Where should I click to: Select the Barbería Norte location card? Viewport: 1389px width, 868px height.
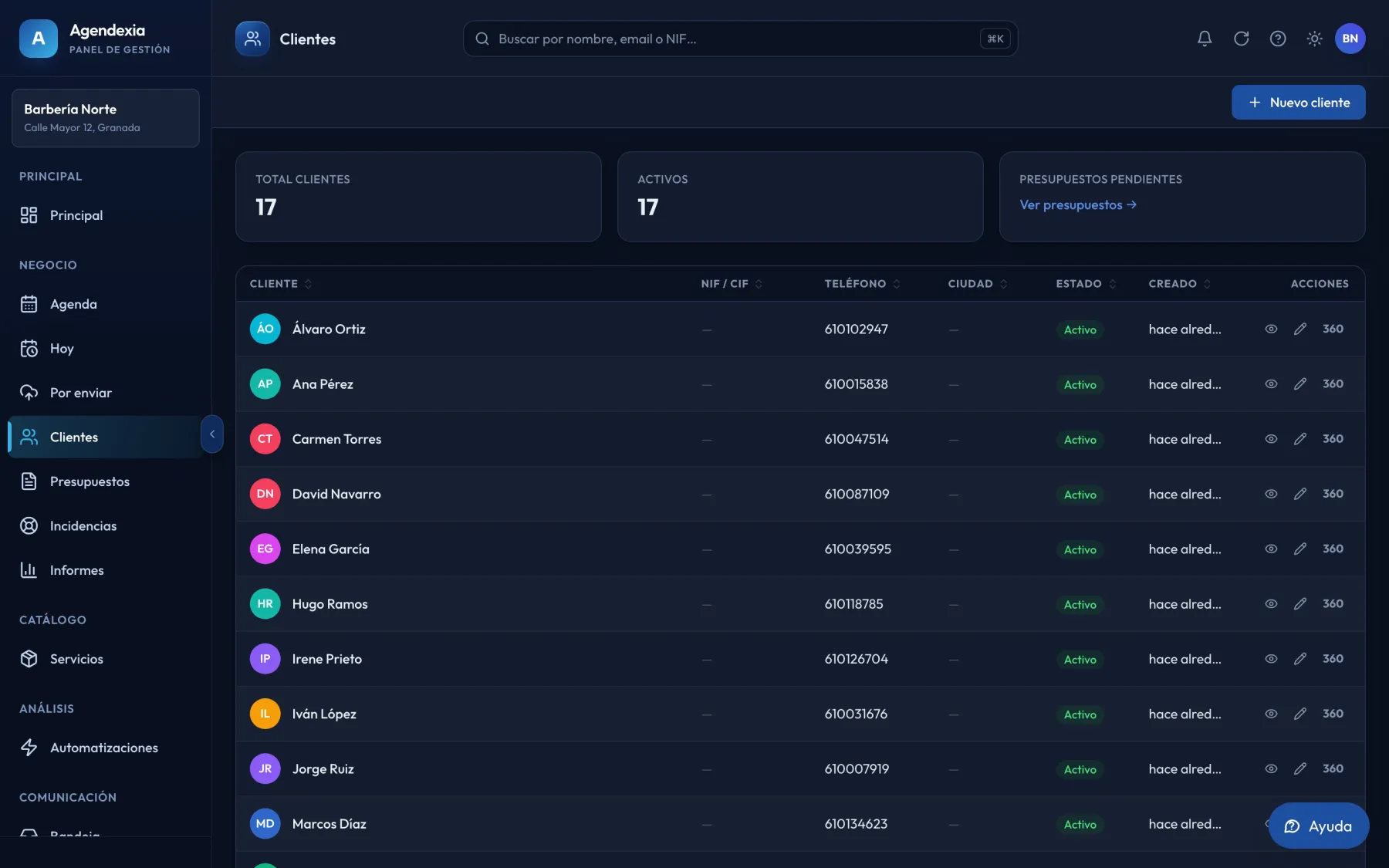click(105, 118)
